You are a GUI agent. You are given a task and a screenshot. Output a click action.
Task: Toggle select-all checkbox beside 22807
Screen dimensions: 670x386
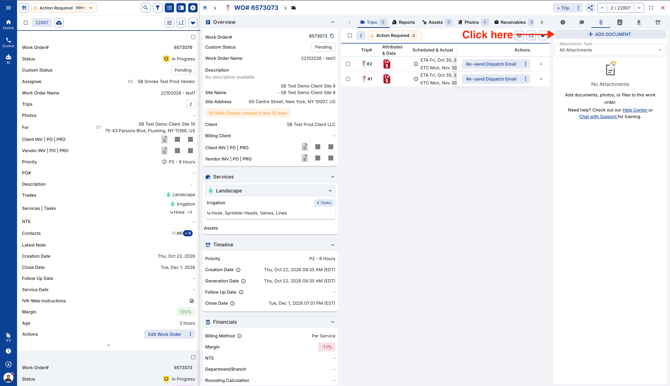pos(26,23)
